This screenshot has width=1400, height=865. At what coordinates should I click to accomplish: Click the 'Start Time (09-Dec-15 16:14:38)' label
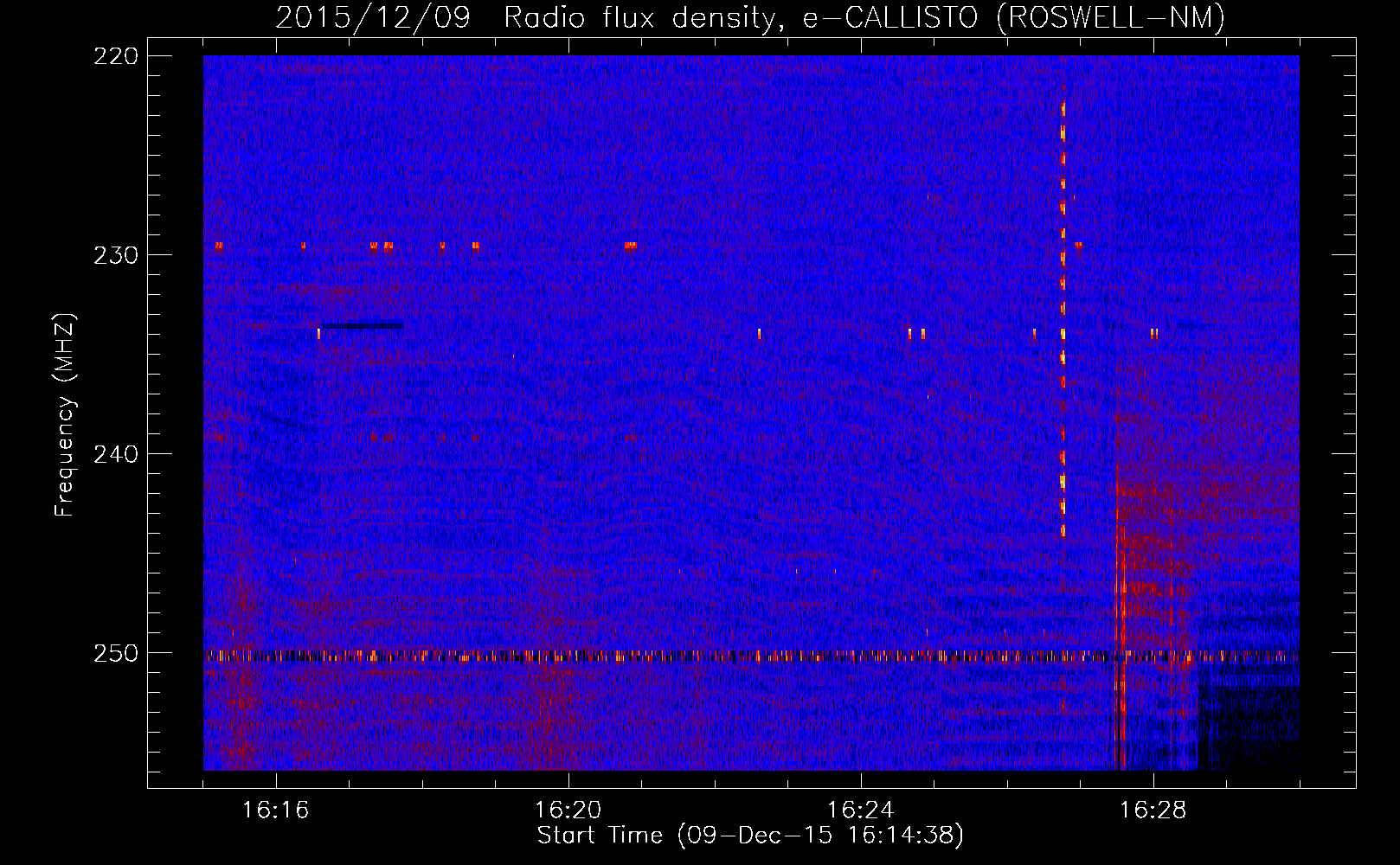point(750,836)
